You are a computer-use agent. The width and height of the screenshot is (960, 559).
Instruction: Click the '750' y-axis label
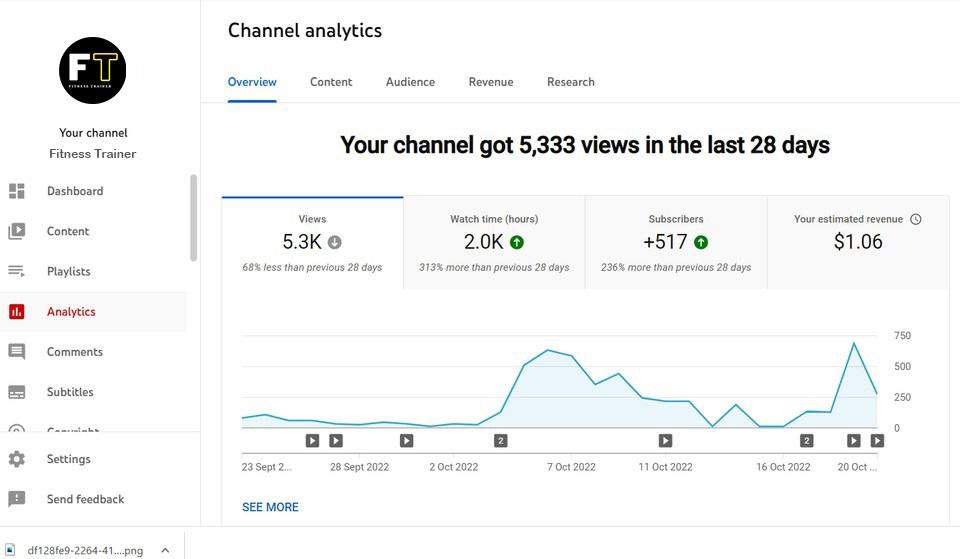(902, 336)
